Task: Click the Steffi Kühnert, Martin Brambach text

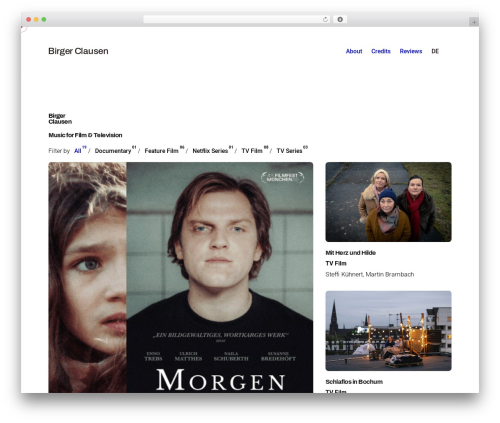Action: coord(370,274)
